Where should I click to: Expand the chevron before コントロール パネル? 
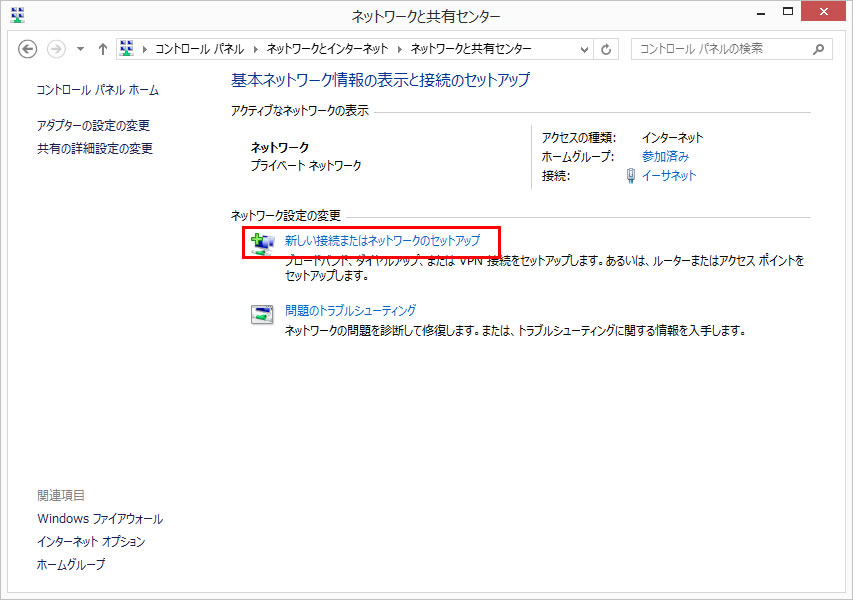coord(145,49)
